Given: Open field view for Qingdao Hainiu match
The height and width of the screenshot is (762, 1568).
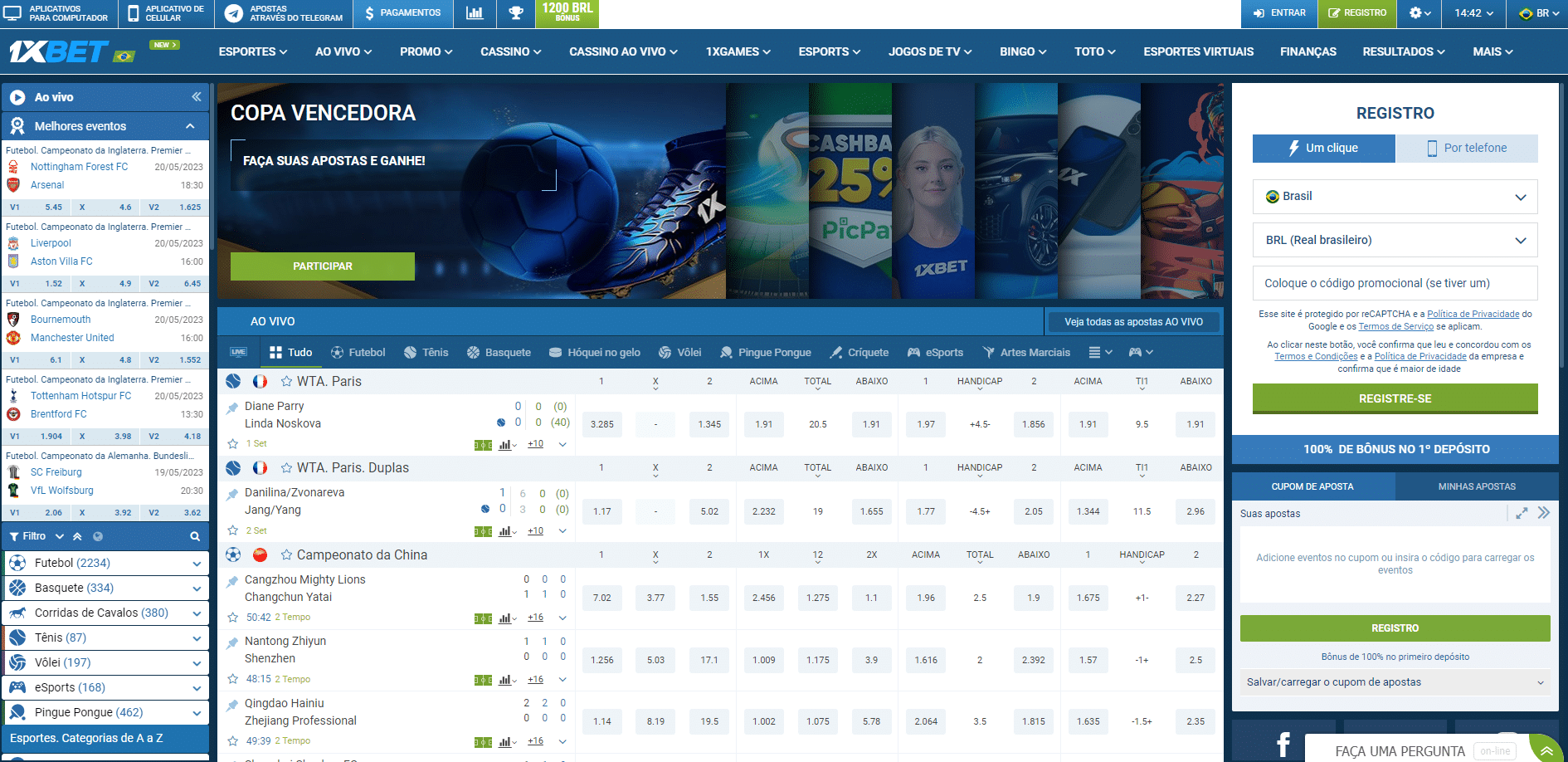Looking at the screenshot, I should coord(483,742).
